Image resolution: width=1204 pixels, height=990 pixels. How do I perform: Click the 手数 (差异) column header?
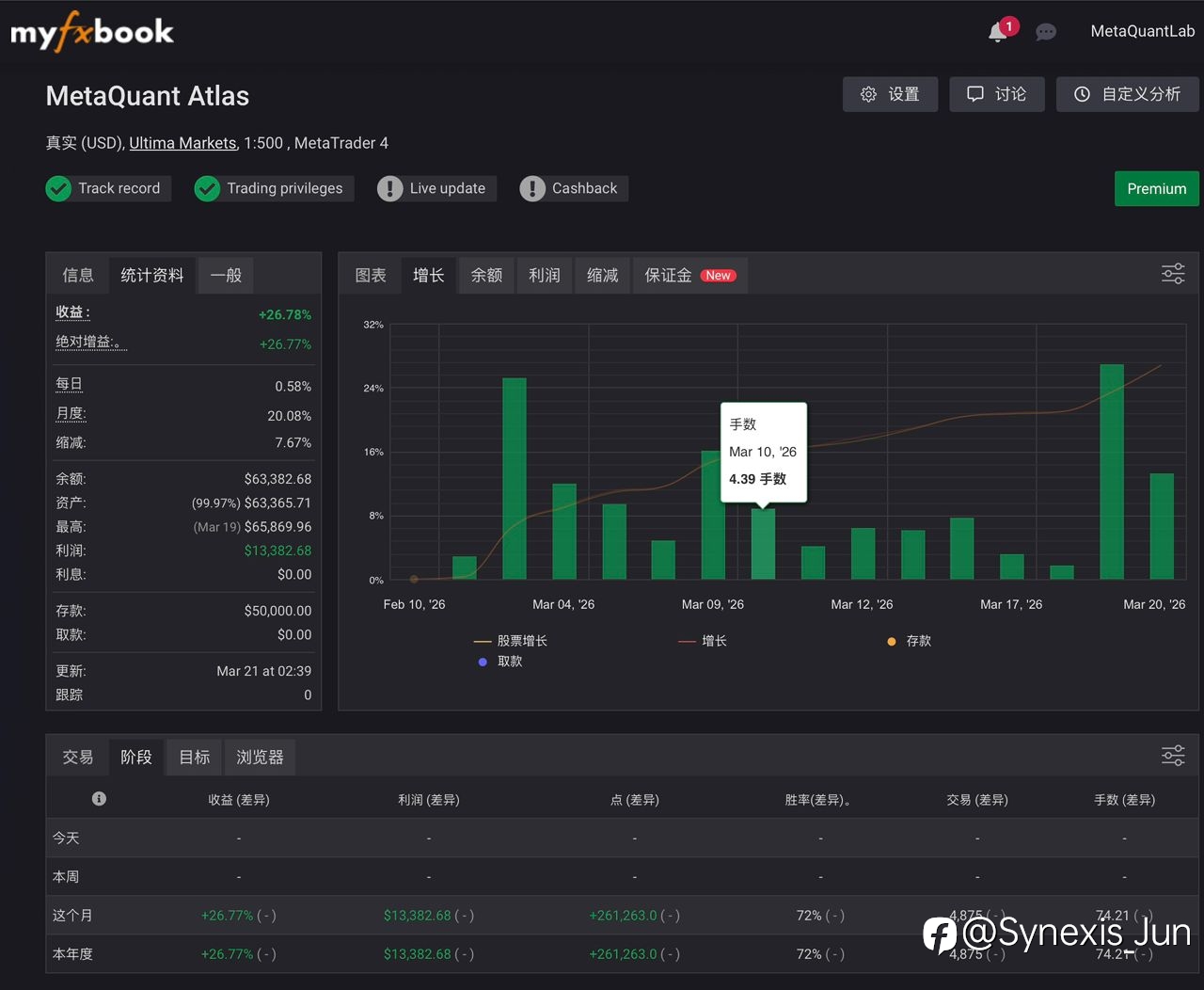(1124, 800)
